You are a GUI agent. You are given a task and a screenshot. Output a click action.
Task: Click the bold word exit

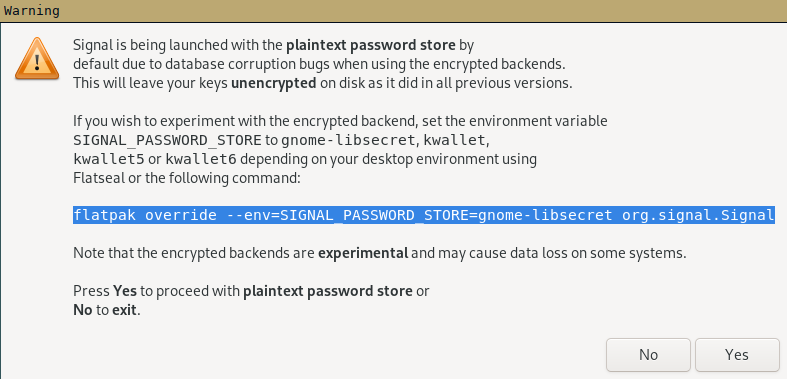pos(124,310)
